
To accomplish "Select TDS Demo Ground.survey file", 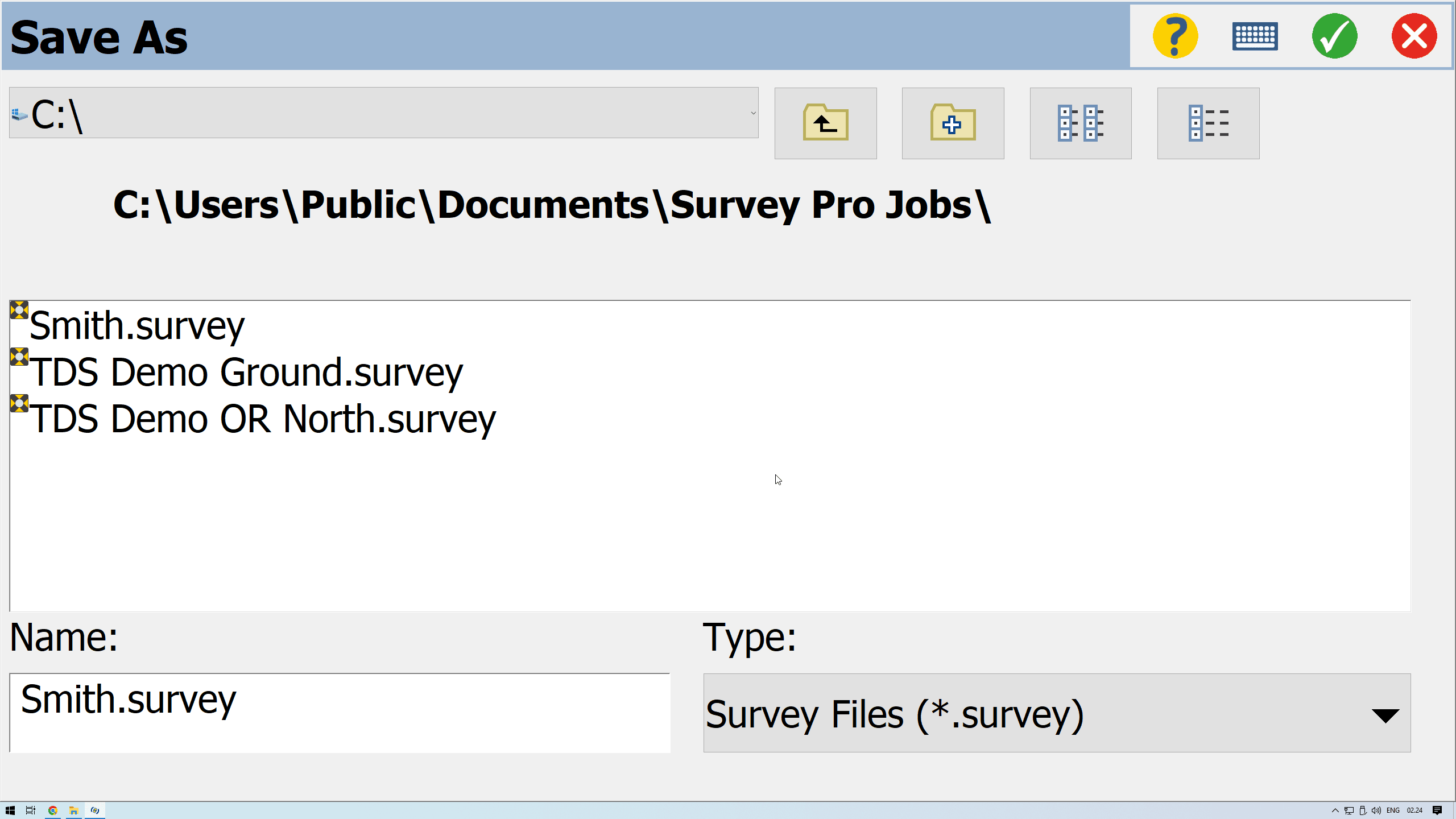I will coord(246,373).
